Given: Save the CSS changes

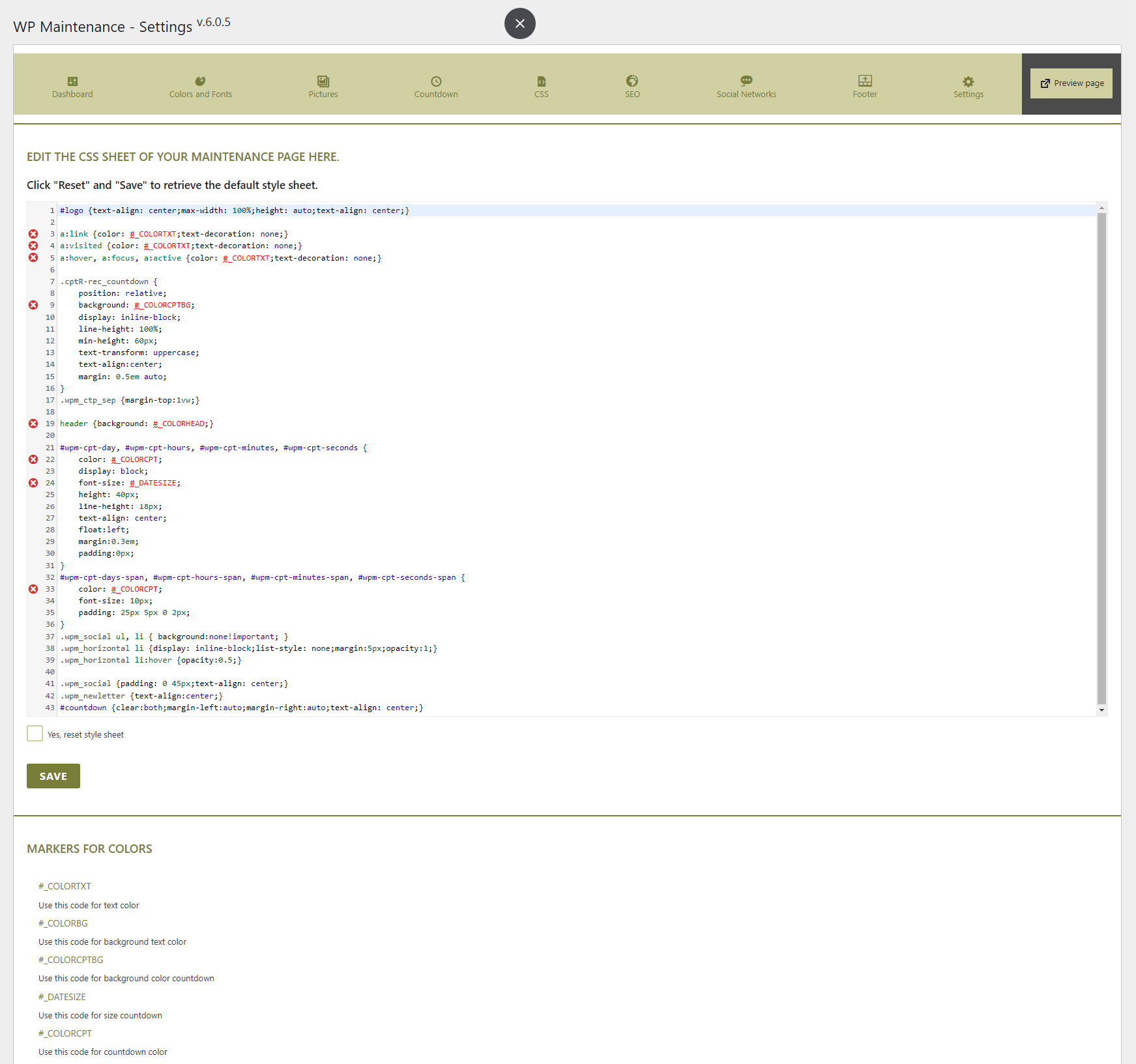Looking at the screenshot, I should click(x=53, y=776).
